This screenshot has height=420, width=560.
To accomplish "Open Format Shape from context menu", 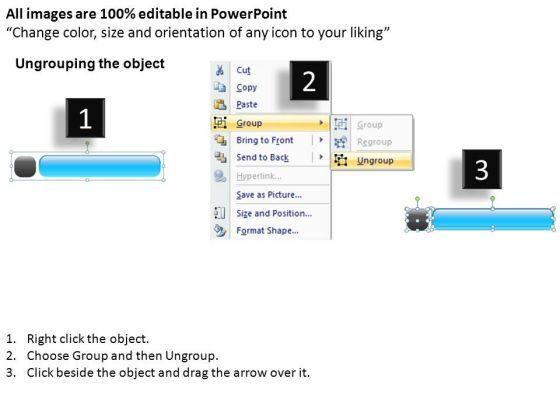I will [268, 230].
